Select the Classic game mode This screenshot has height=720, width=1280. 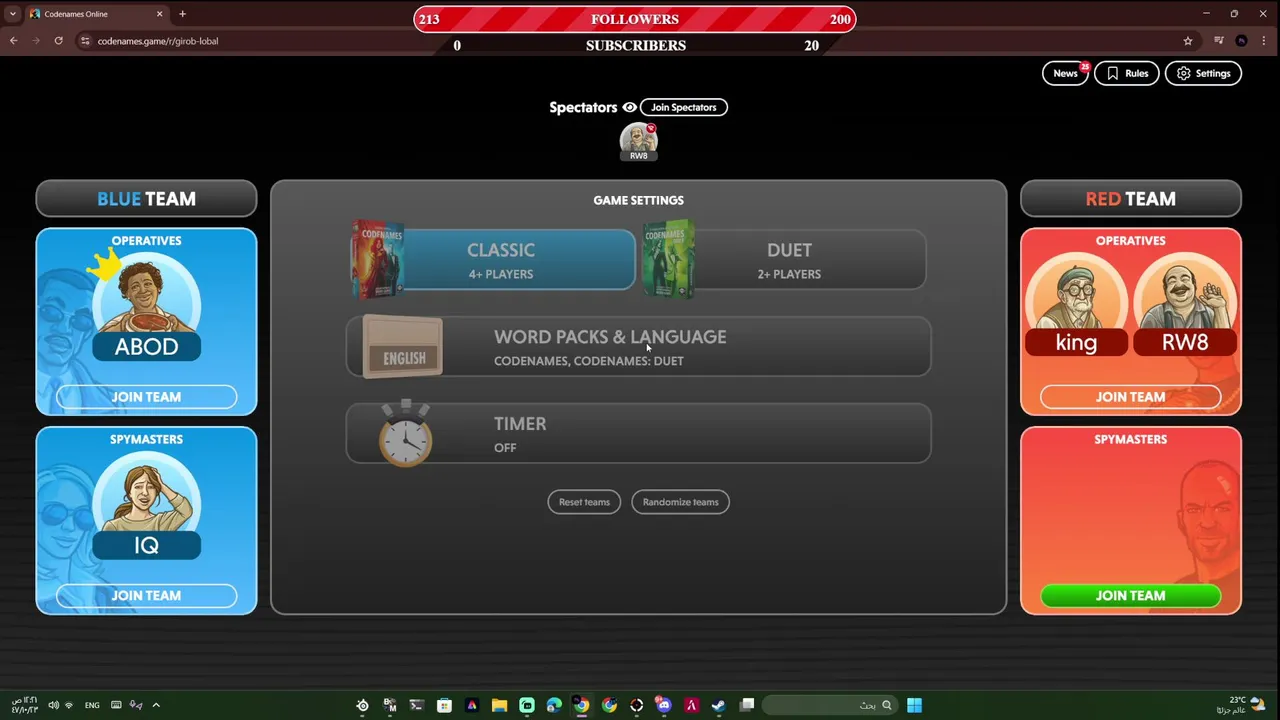494,260
